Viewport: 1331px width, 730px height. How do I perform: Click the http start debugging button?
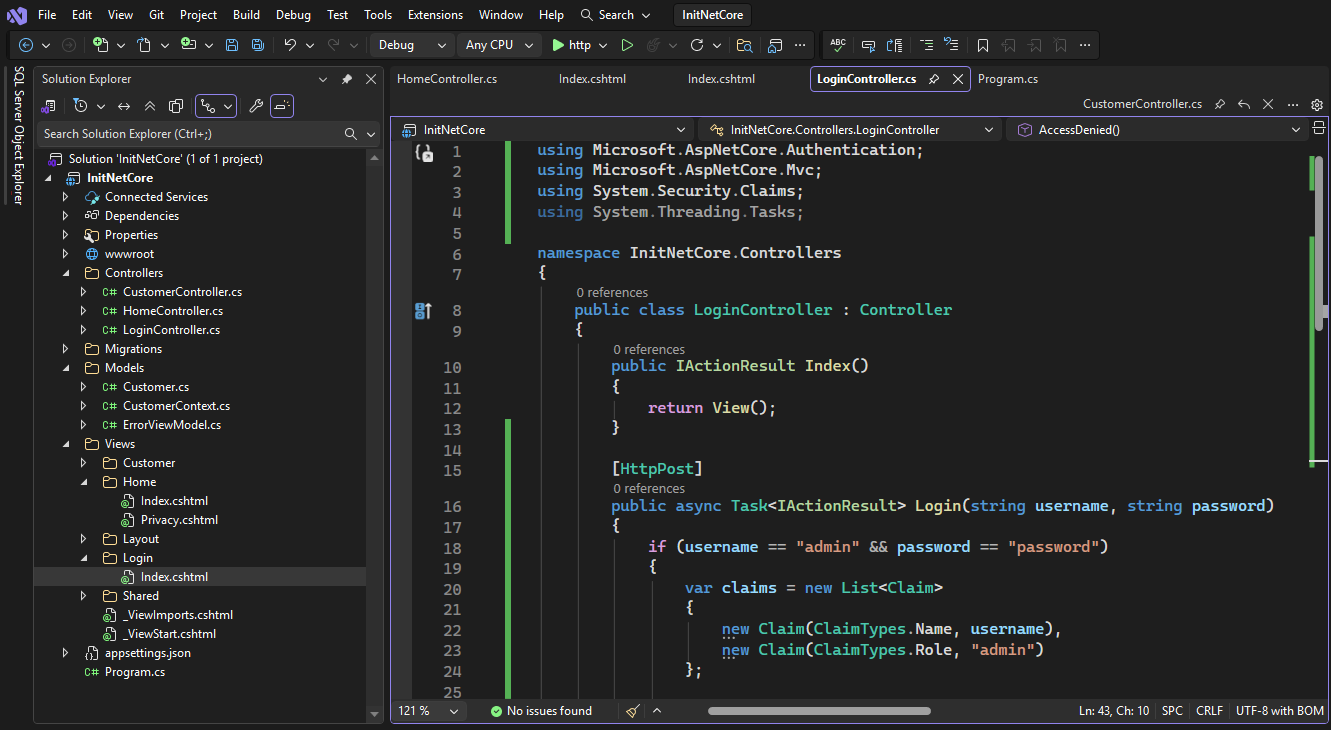click(570, 45)
